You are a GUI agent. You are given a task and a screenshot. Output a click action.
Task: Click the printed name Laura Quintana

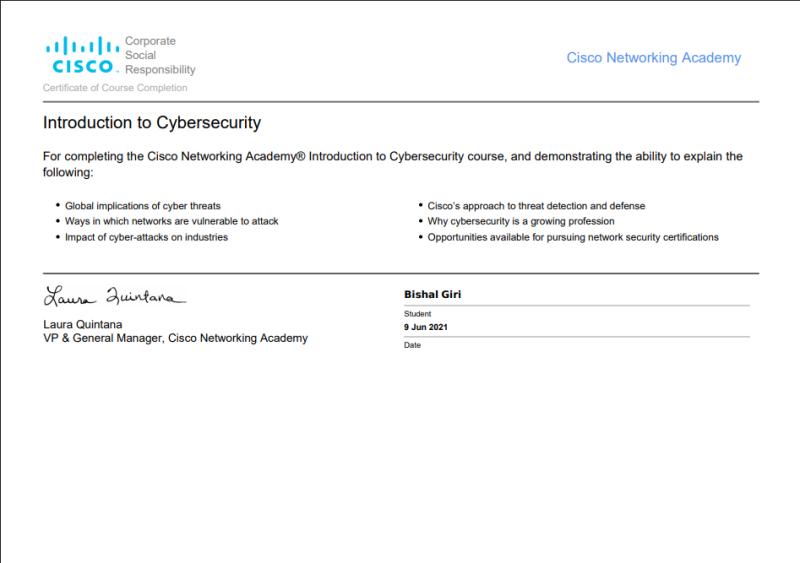coord(84,324)
